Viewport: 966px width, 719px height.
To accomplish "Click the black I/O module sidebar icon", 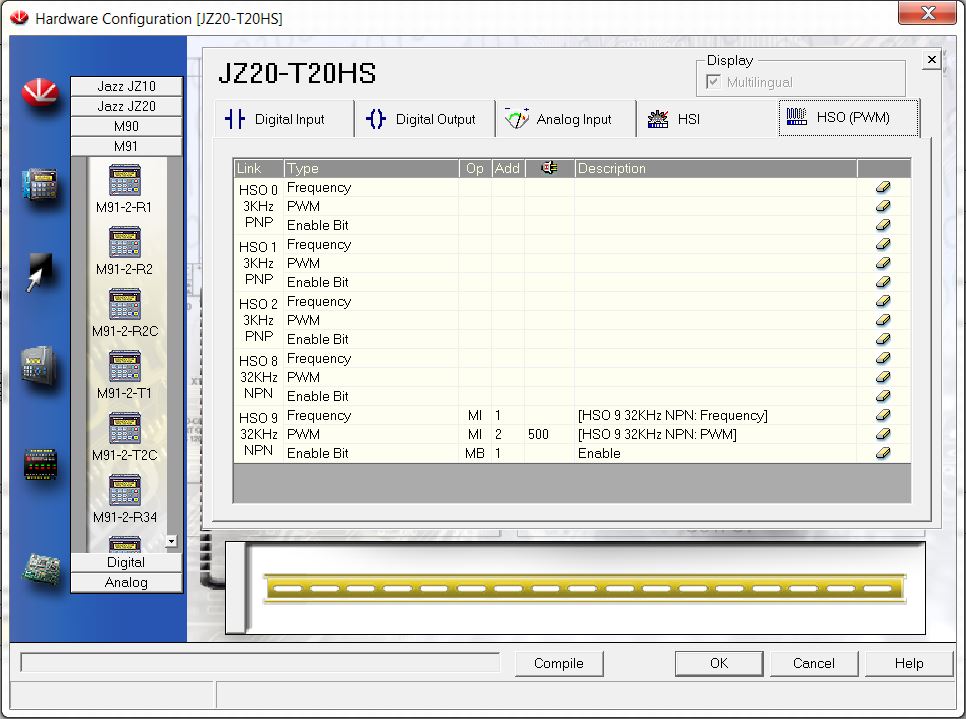I will click(x=40, y=464).
